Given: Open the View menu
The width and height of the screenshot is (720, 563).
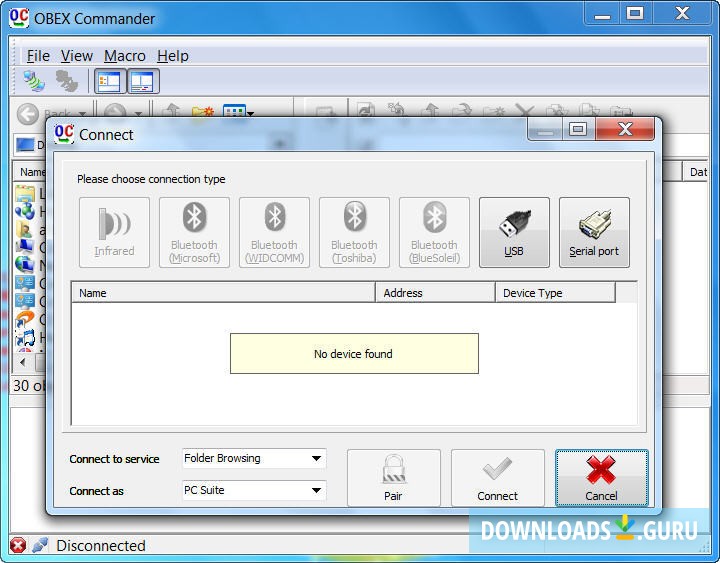Looking at the screenshot, I should point(77,56).
